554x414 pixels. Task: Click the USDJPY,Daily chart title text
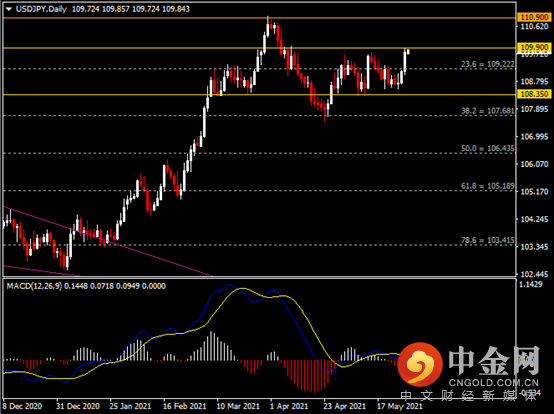41,9
